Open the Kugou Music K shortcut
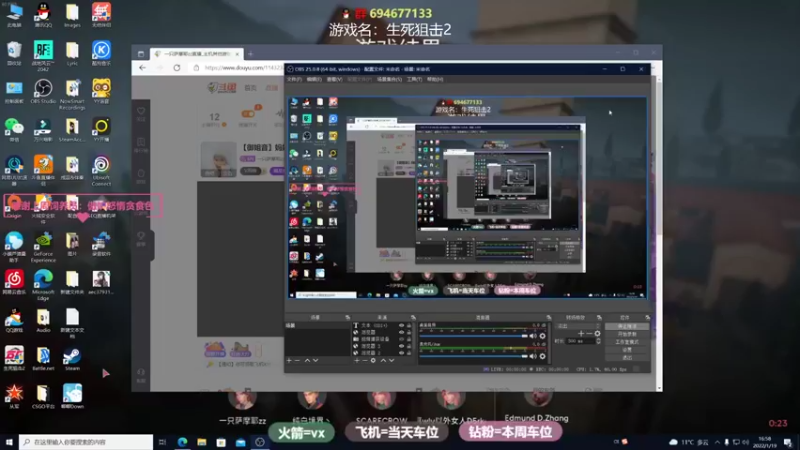 pyautogui.click(x=101, y=53)
